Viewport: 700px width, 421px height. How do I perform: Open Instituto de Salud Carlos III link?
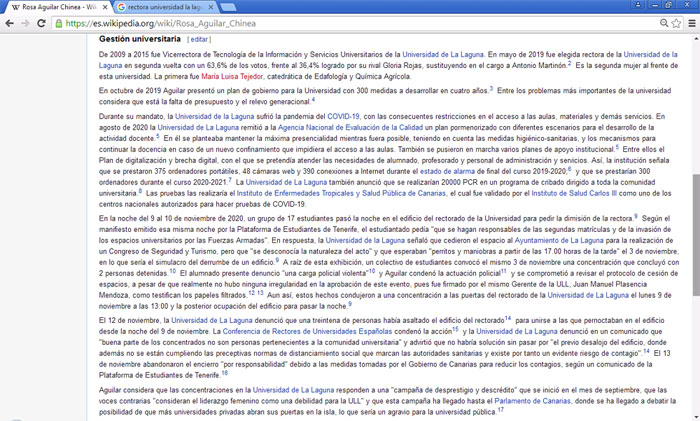[x=574, y=193]
